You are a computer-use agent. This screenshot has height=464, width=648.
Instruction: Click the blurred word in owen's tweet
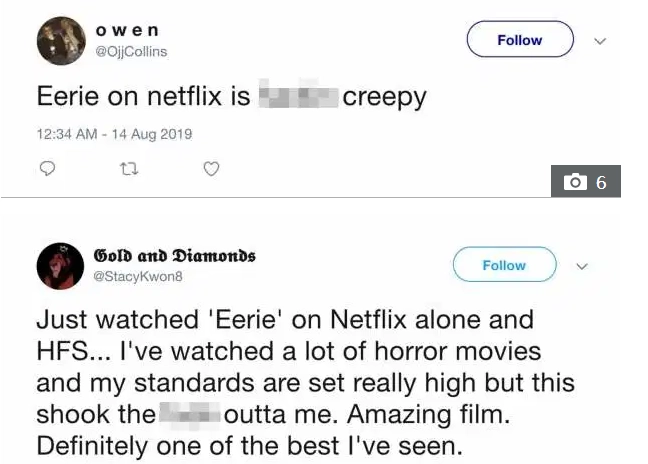pyautogui.click(x=298, y=97)
